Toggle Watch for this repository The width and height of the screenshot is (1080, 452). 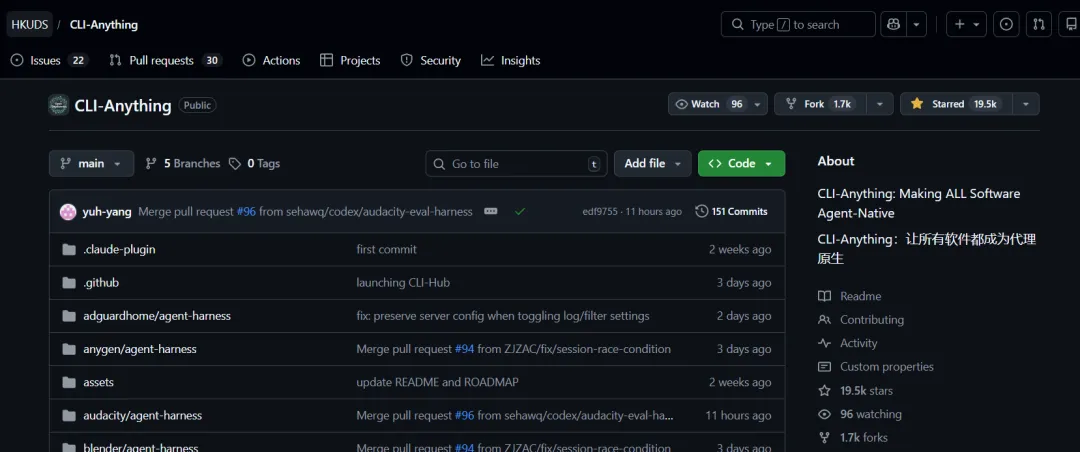[718, 104]
